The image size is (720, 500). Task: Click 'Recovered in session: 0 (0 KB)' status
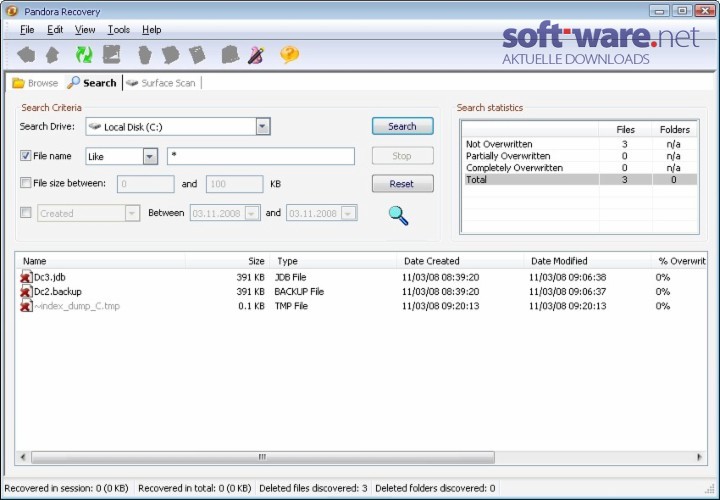[67, 488]
